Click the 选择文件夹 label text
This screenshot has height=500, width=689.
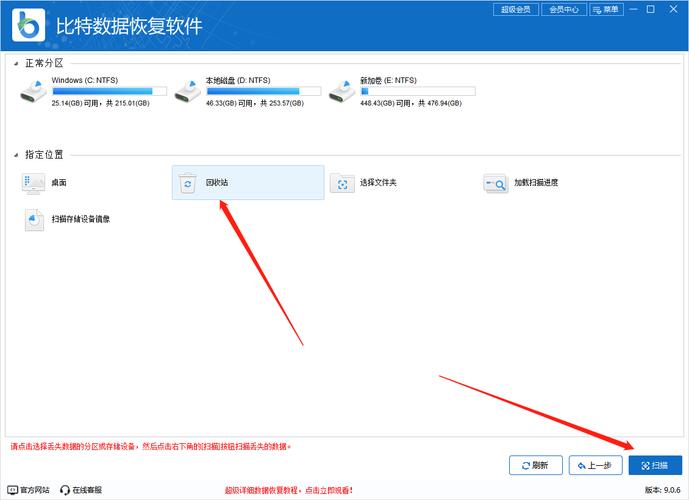coord(378,182)
